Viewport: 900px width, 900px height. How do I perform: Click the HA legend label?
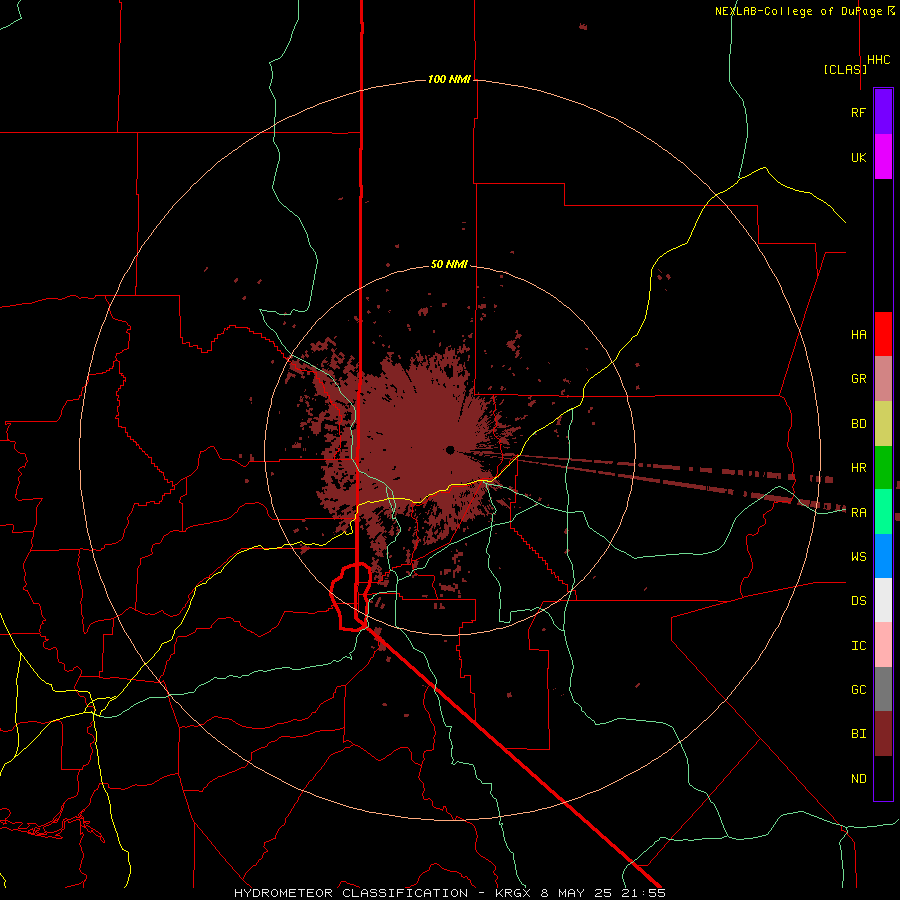[x=858, y=334]
